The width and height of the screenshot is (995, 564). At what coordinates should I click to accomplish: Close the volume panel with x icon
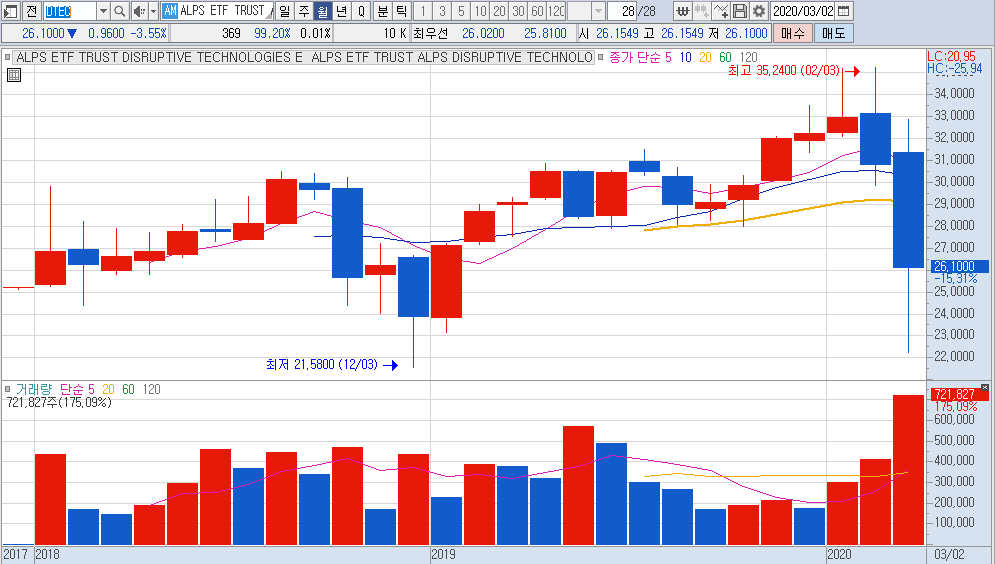[x=984, y=387]
